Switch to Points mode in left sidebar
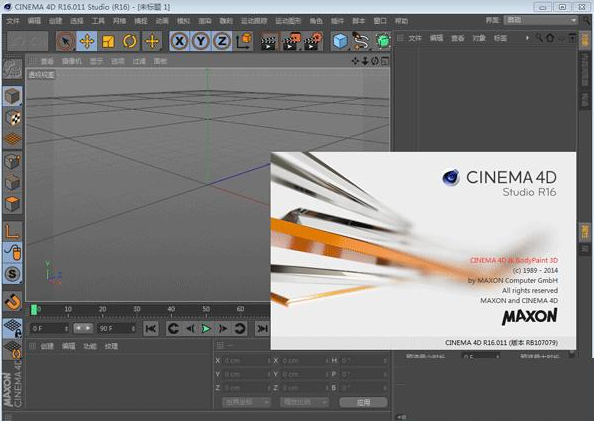 click(x=12, y=161)
